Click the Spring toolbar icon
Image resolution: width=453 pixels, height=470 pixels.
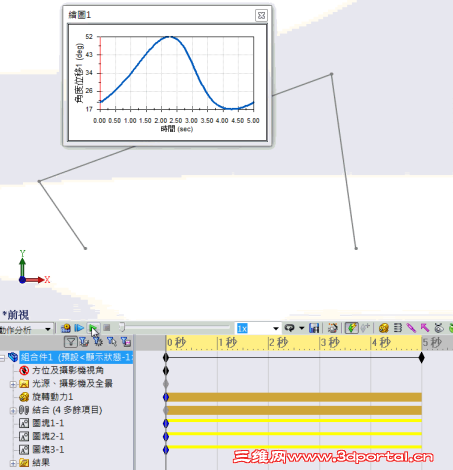point(398,328)
